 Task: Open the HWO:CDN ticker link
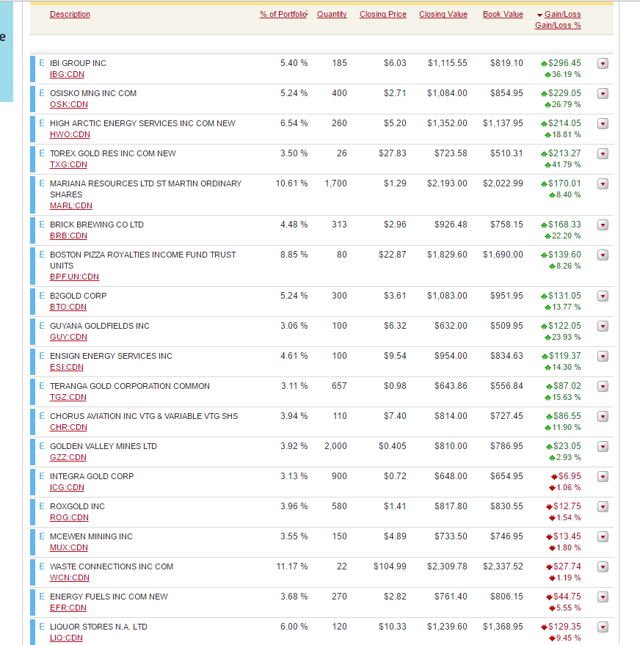click(70, 135)
